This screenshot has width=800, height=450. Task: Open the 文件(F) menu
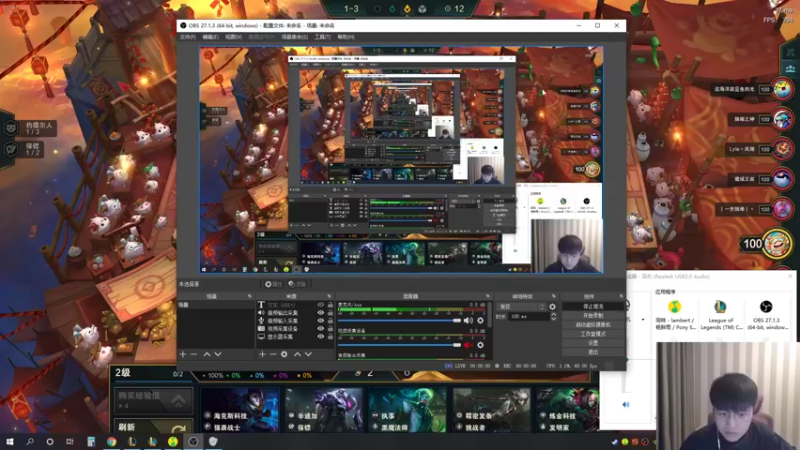coord(187,37)
